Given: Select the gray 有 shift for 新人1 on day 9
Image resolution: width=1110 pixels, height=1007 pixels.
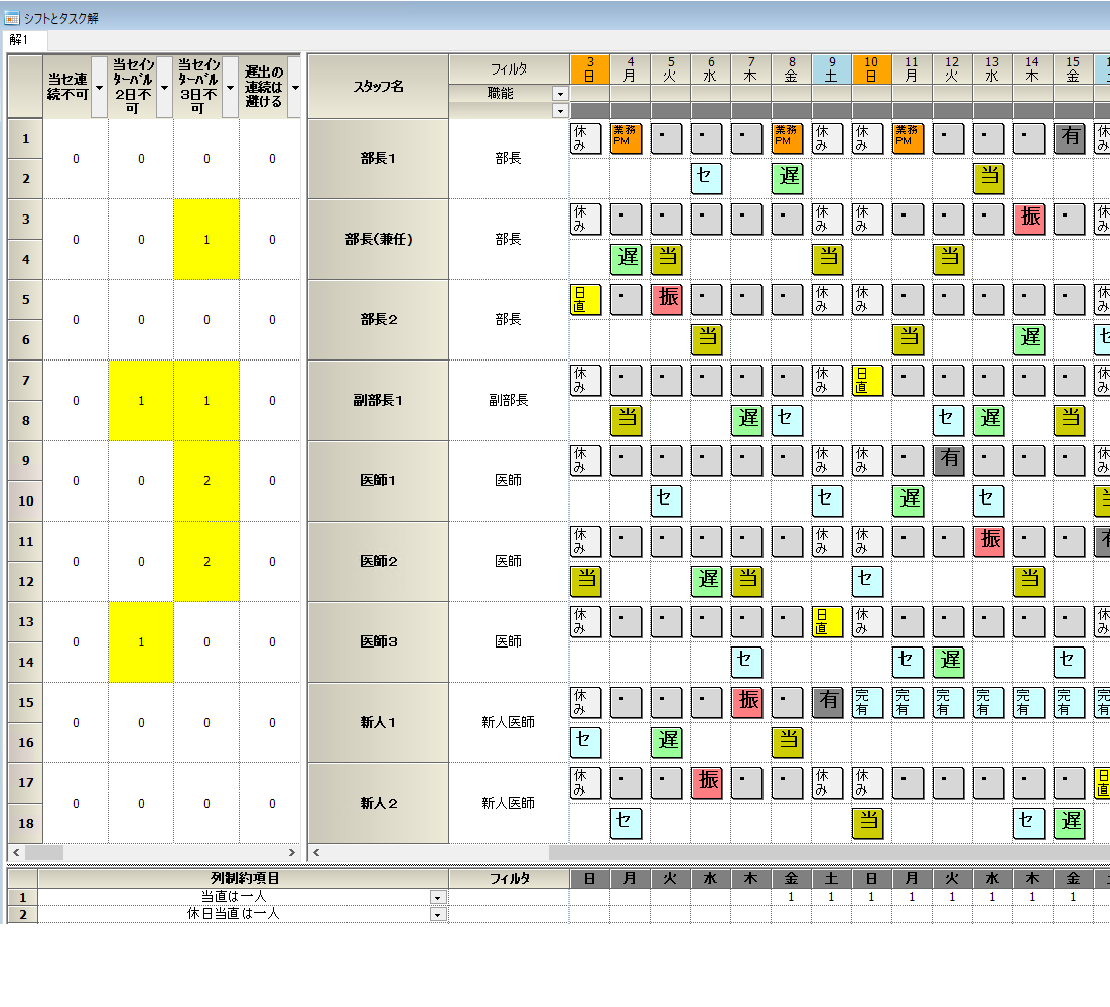Looking at the screenshot, I should 827,702.
